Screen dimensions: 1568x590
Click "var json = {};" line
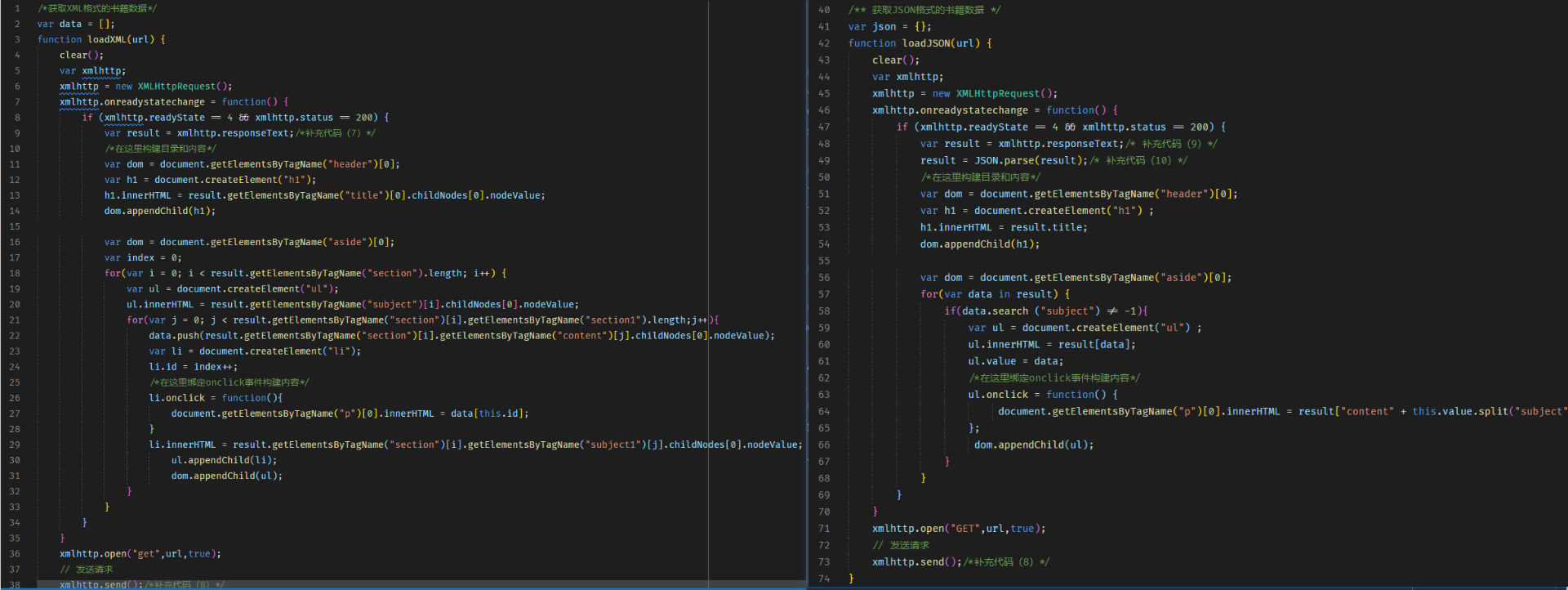(x=890, y=26)
